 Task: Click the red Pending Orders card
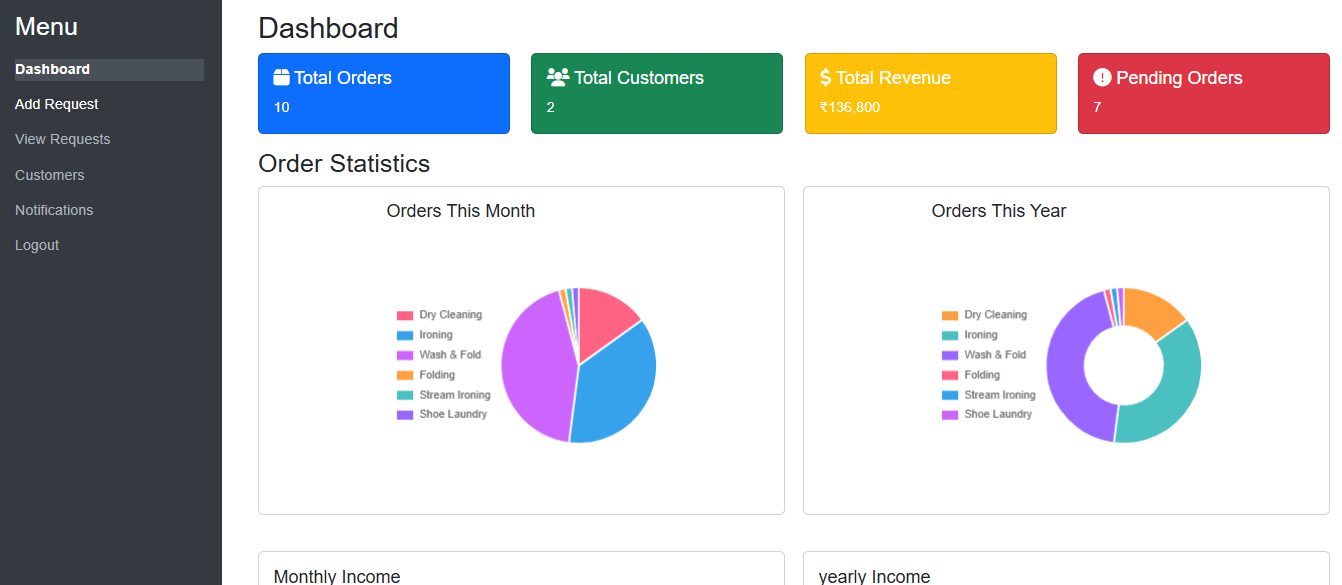(x=1204, y=93)
